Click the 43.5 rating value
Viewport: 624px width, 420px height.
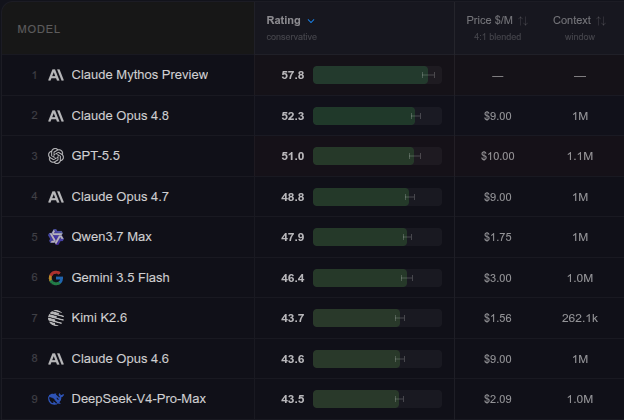point(292,399)
